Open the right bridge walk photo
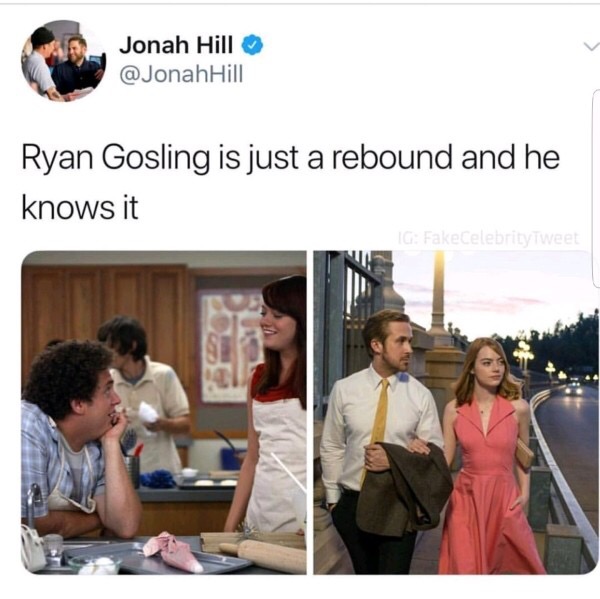The height and width of the screenshot is (599, 600). 456,412
